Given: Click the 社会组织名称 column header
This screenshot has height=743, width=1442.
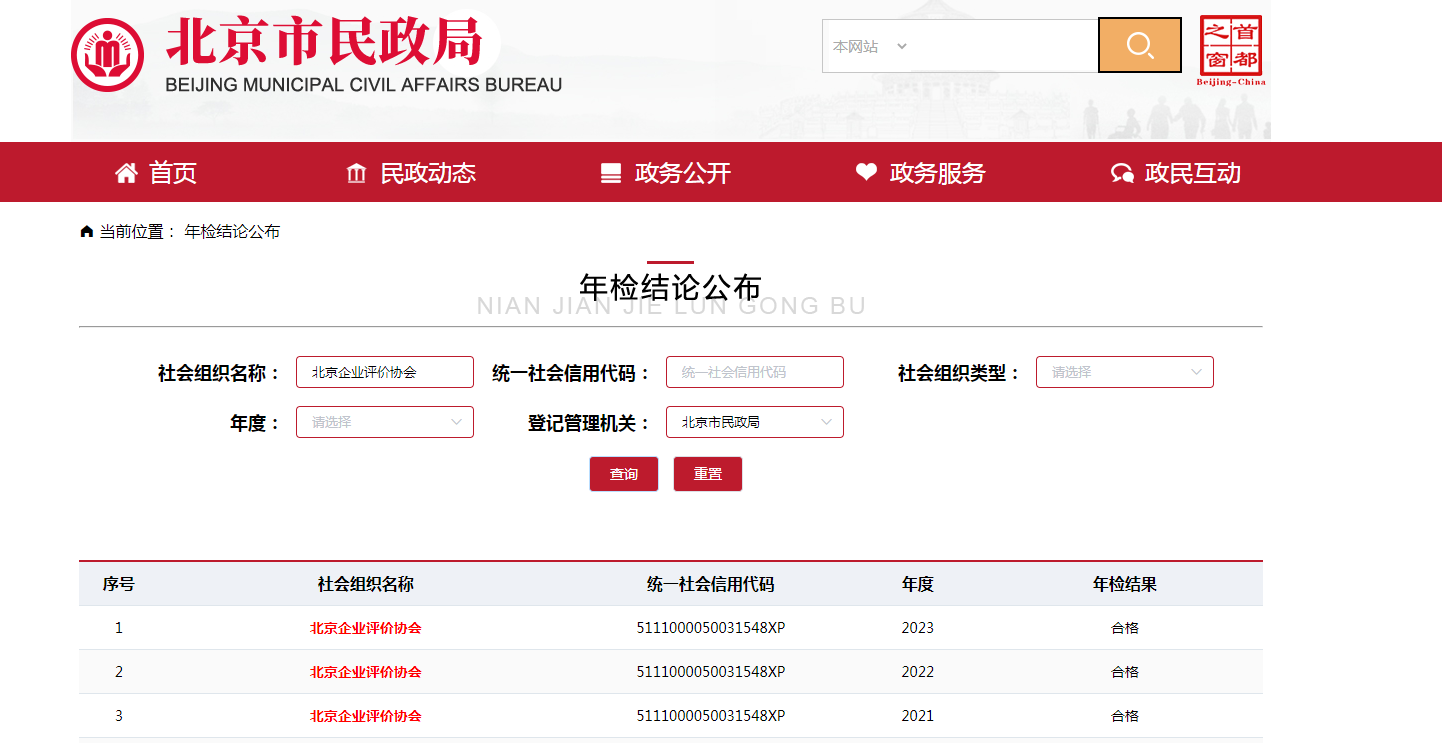Looking at the screenshot, I should tap(366, 584).
